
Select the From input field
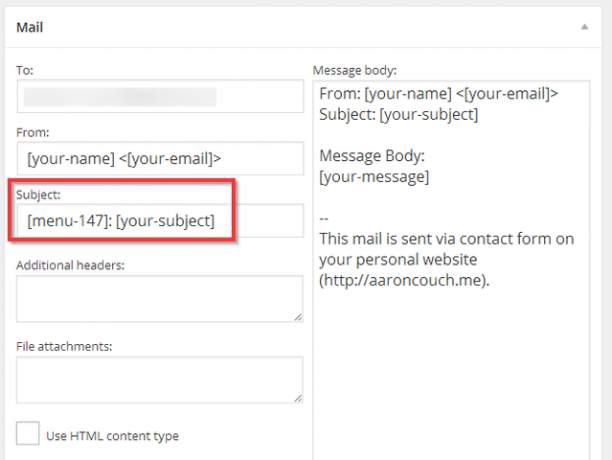tap(160, 158)
